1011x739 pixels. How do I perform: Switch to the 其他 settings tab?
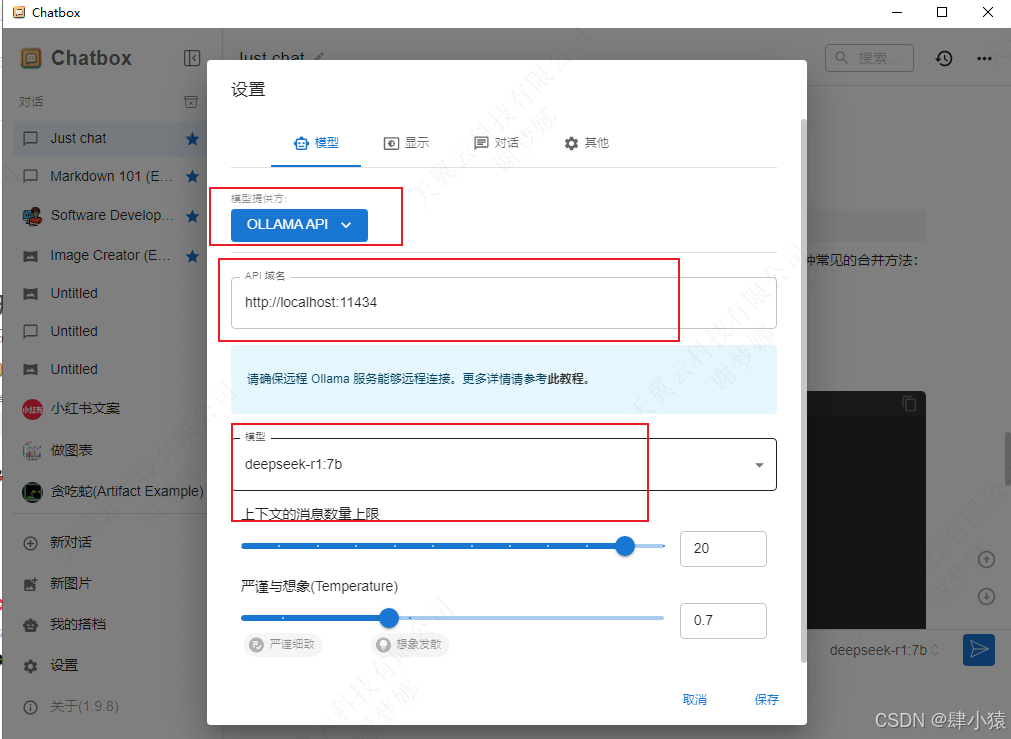586,143
